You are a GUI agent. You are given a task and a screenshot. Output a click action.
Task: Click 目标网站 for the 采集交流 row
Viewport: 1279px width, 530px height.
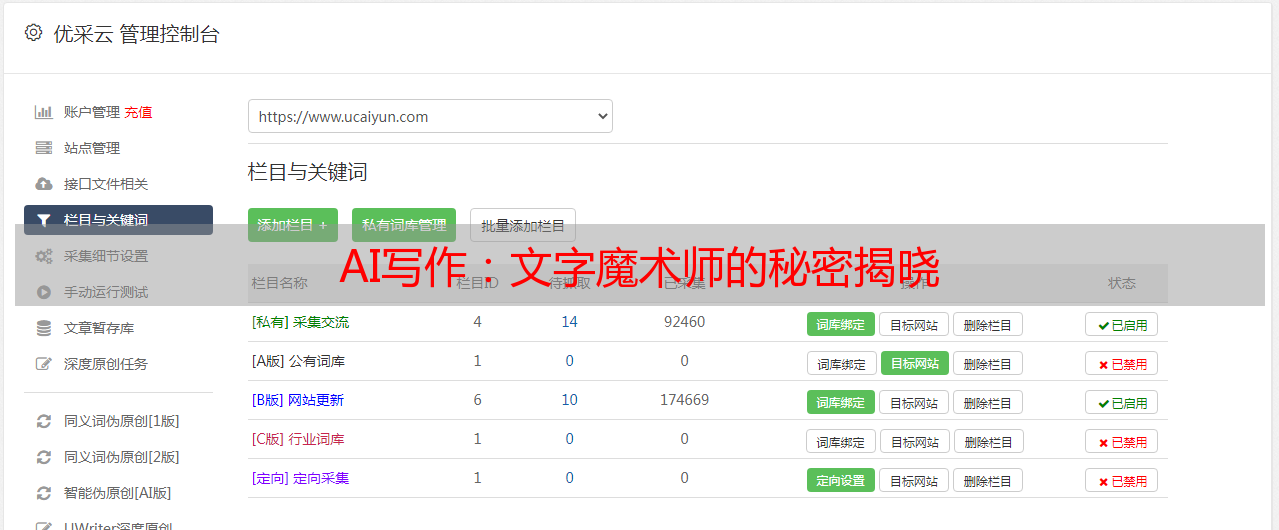(914, 324)
